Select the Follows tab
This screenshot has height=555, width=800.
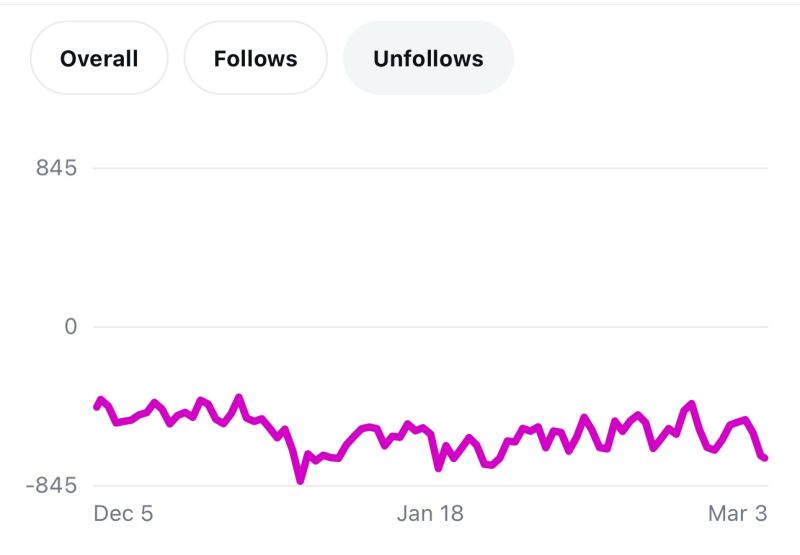tap(255, 59)
